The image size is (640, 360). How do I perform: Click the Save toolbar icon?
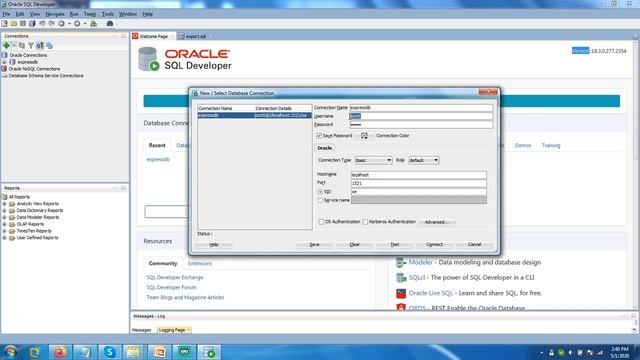point(23,24)
